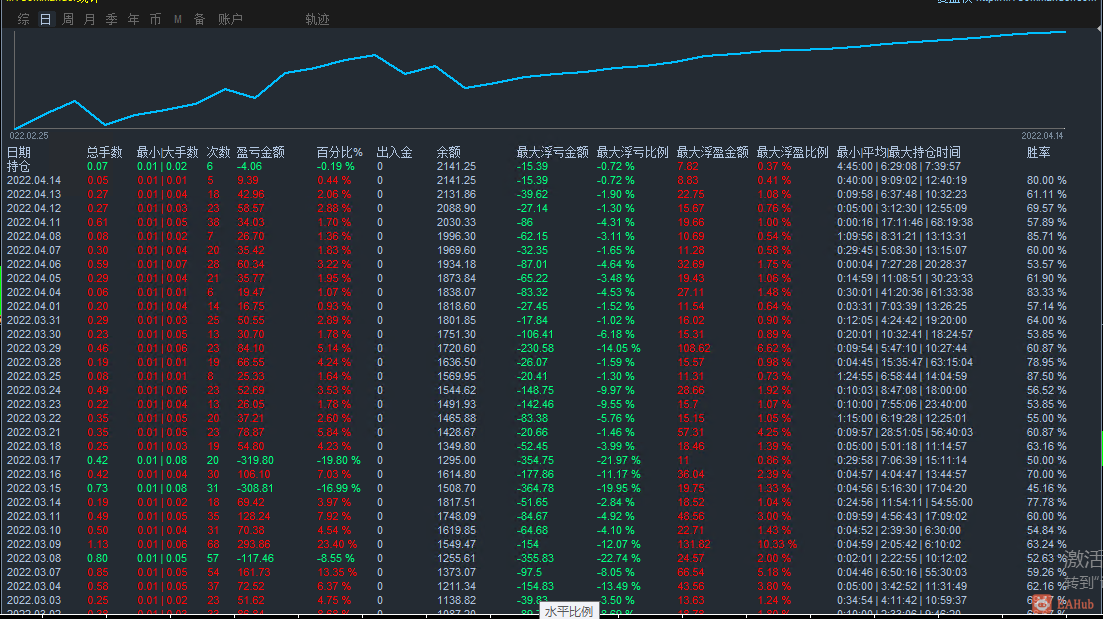This screenshot has height=619, width=1103.
Task: Click the 胜率 column header
Action: pos(1038,152)
